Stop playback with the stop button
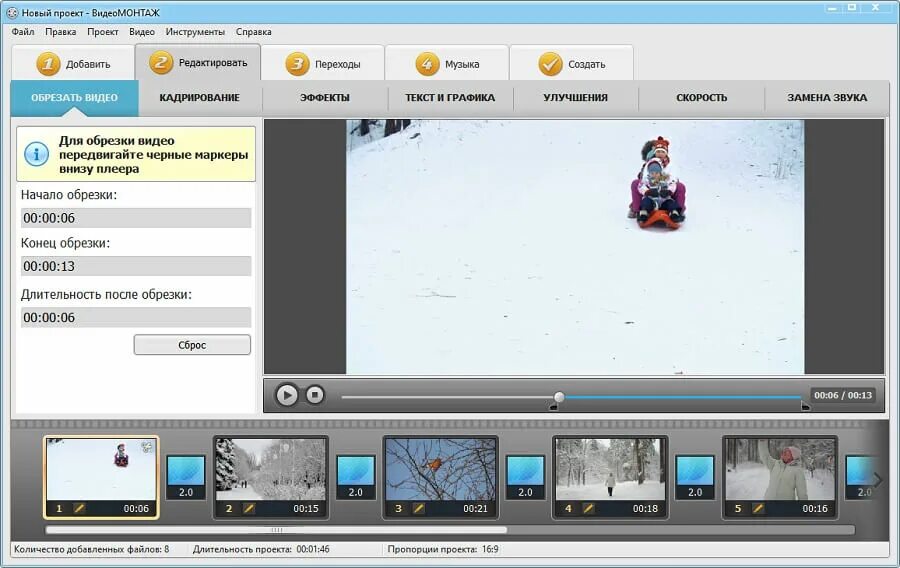 315,395
